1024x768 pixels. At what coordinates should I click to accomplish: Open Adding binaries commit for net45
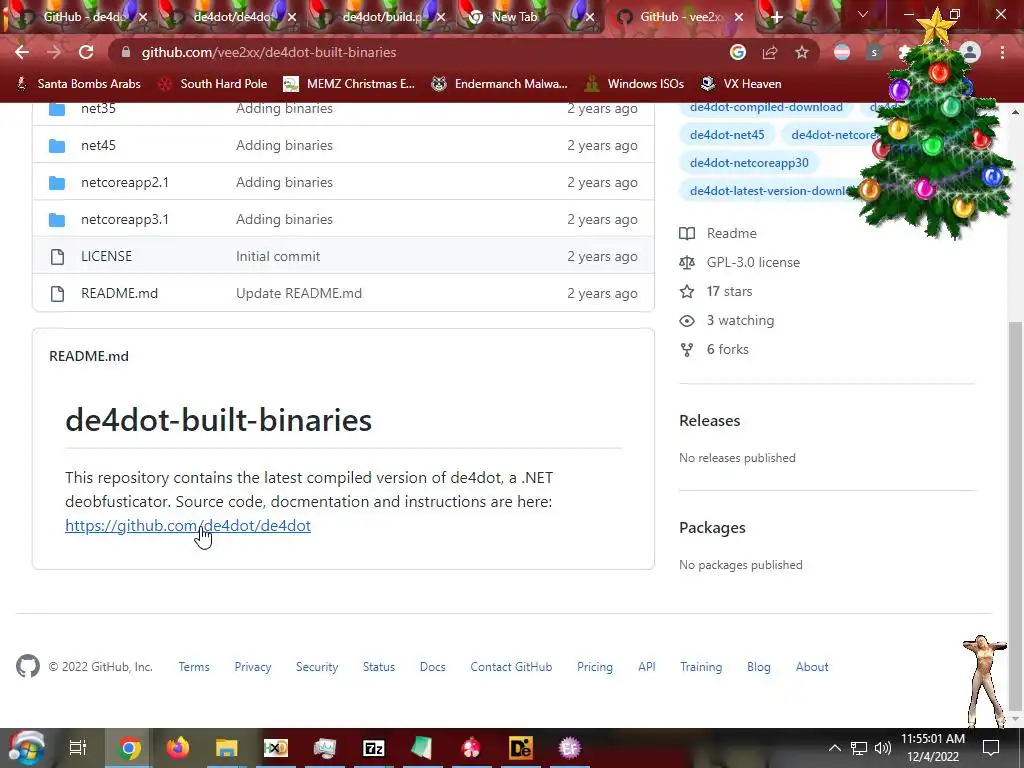coord(284,145)
